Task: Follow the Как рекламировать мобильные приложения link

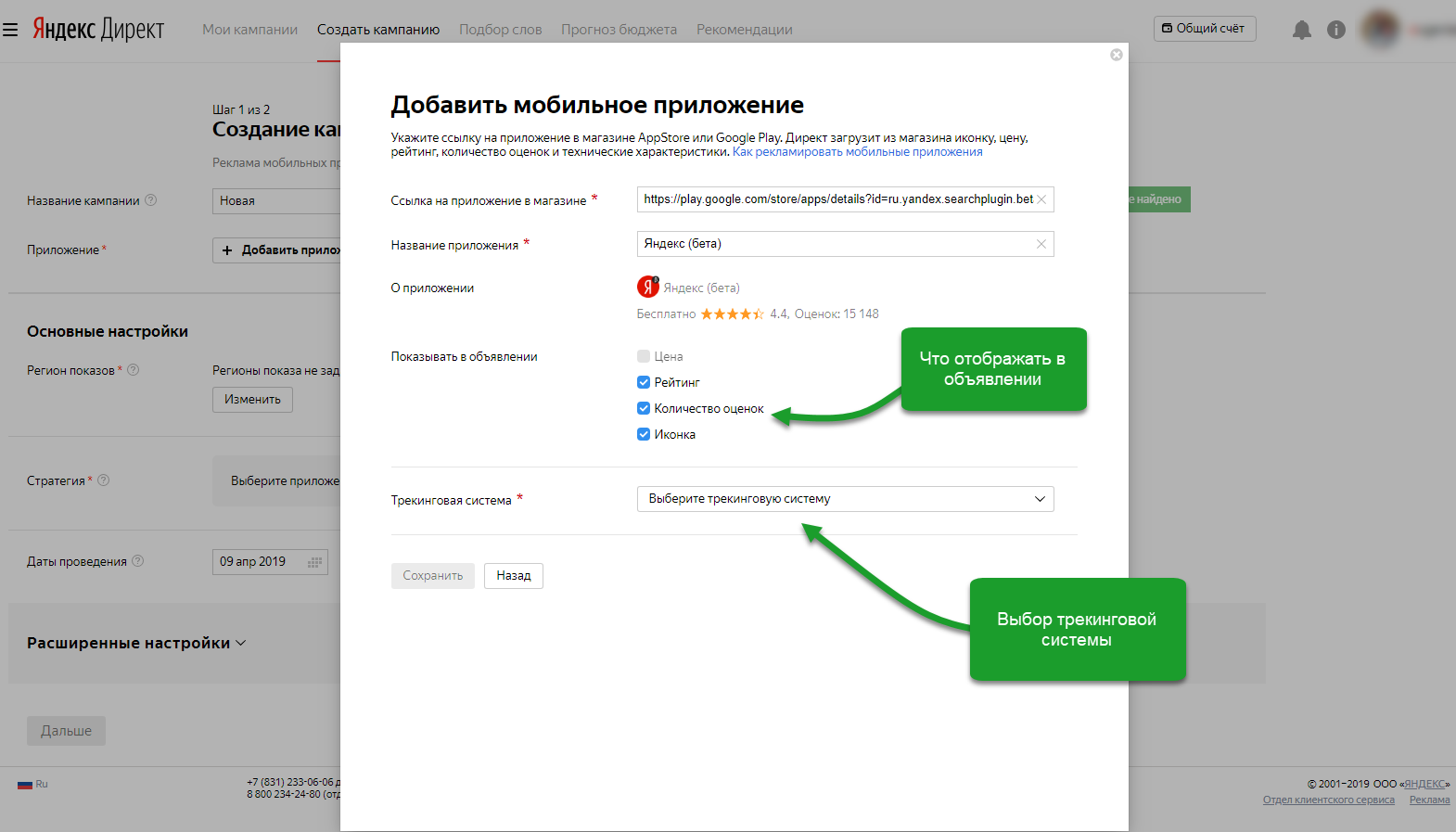Action: point(857,152)
